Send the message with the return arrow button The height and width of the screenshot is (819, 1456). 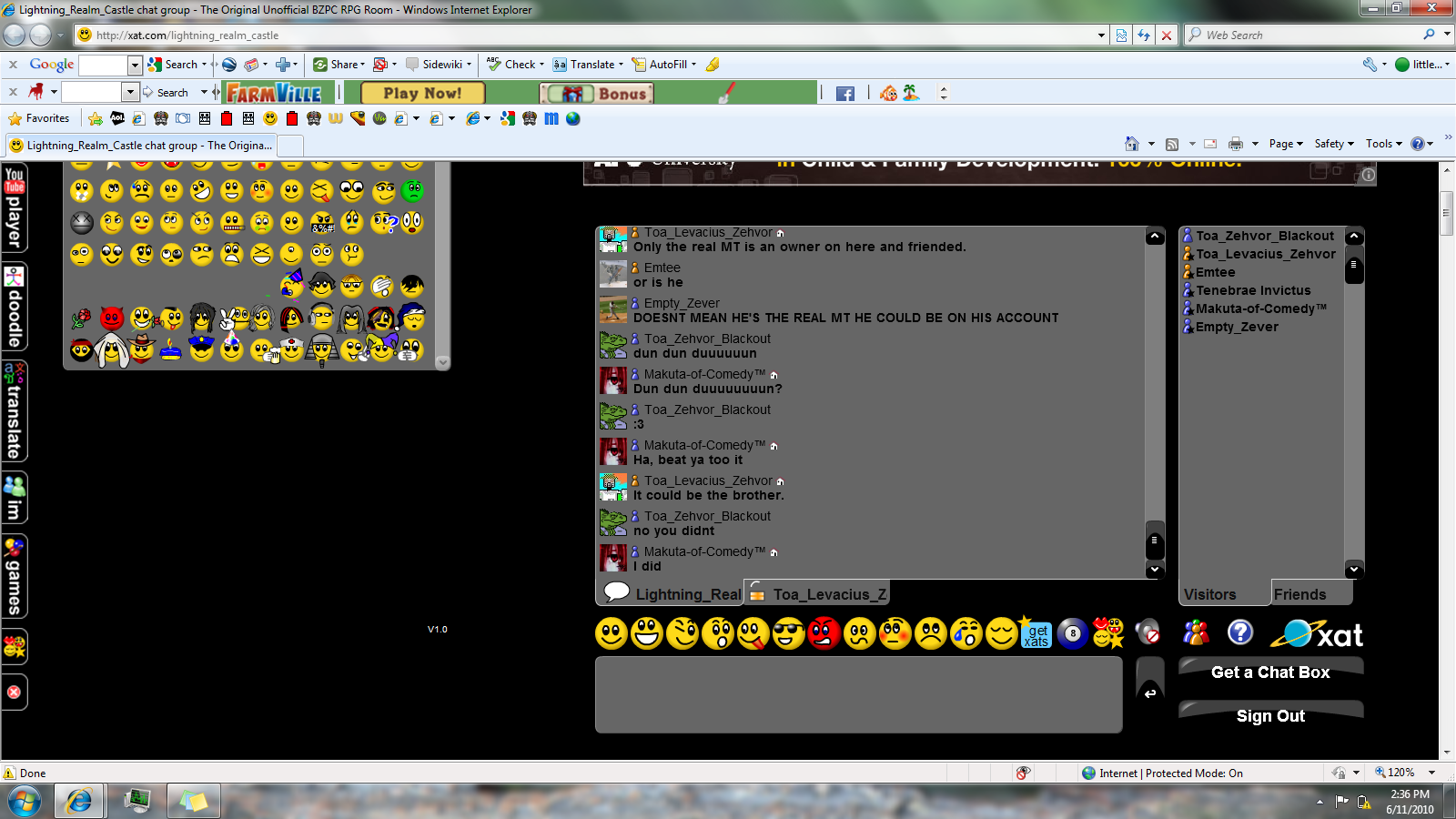tap(1150, 692)
